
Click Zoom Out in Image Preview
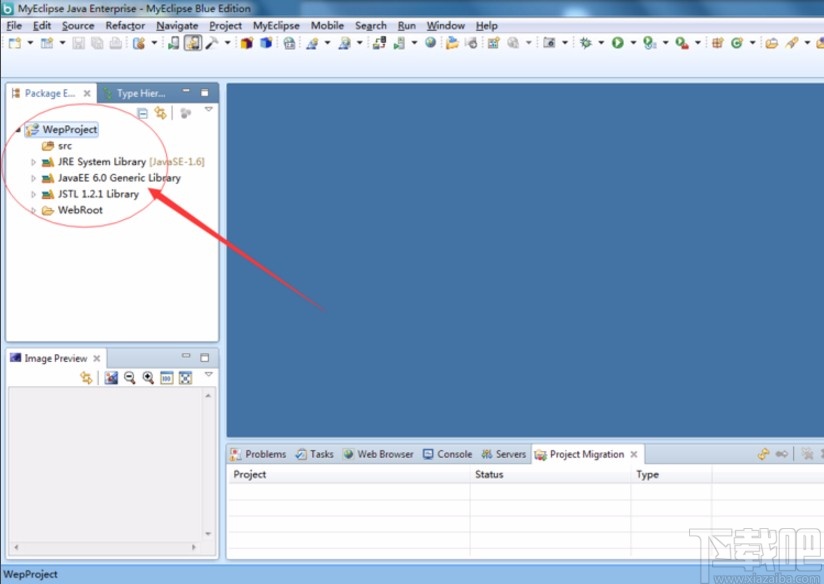tap(129, 377)
